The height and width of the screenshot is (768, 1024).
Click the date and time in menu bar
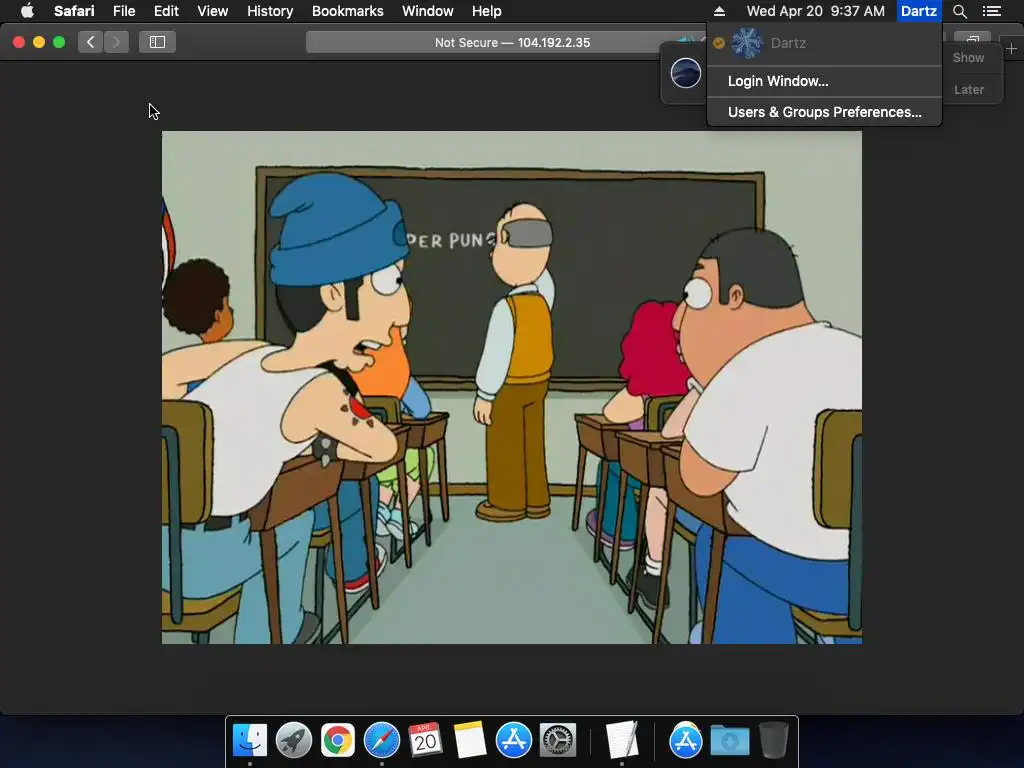[x=815, y=11]
